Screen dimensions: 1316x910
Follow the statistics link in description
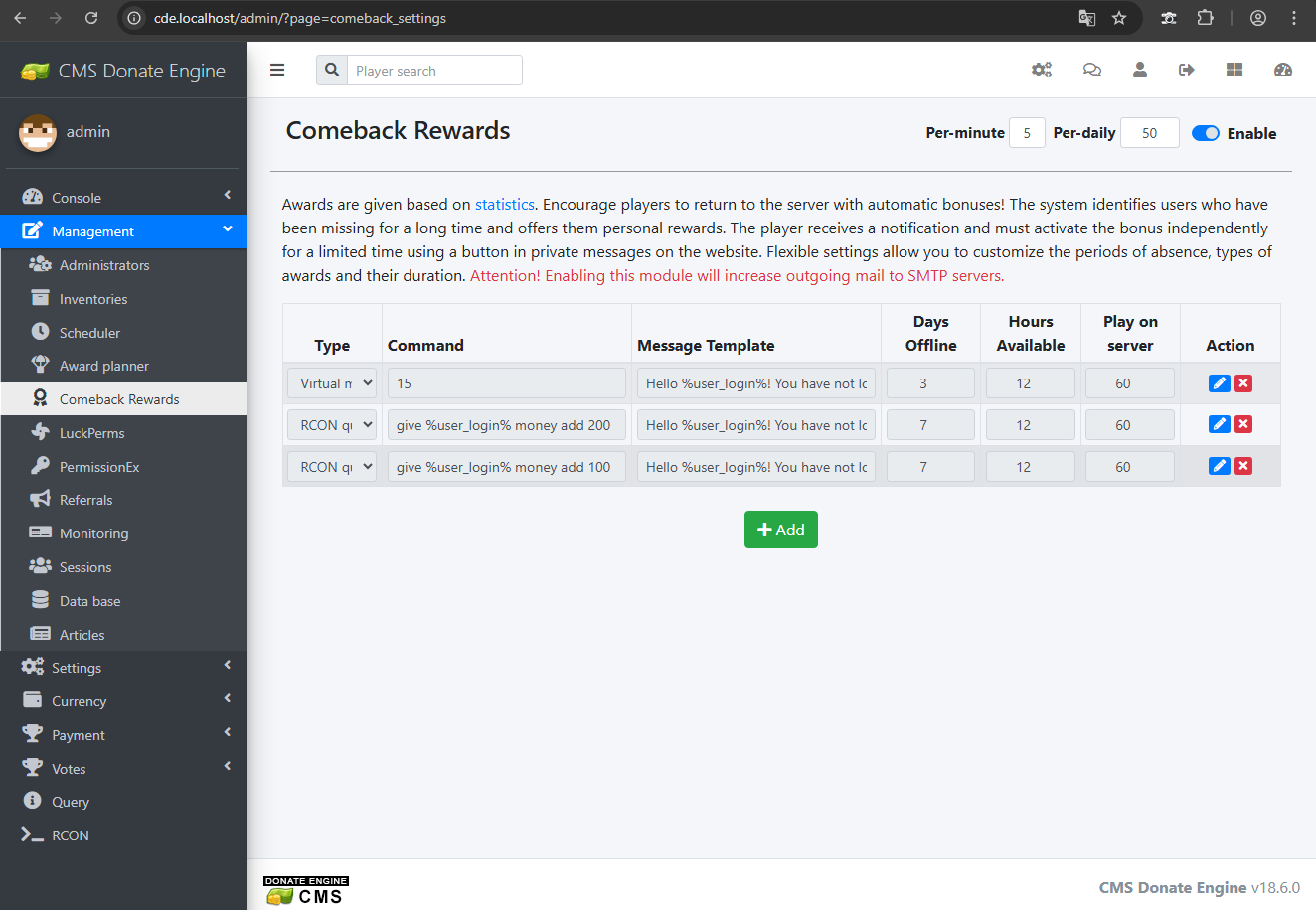pyautogui.click(x=504, y=204)
